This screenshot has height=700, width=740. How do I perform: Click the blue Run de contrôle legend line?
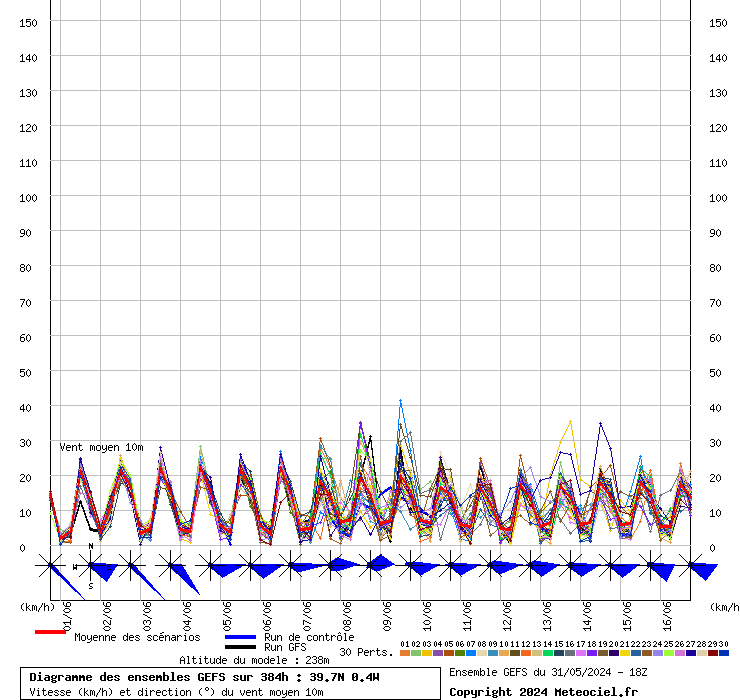click(240, 637)
